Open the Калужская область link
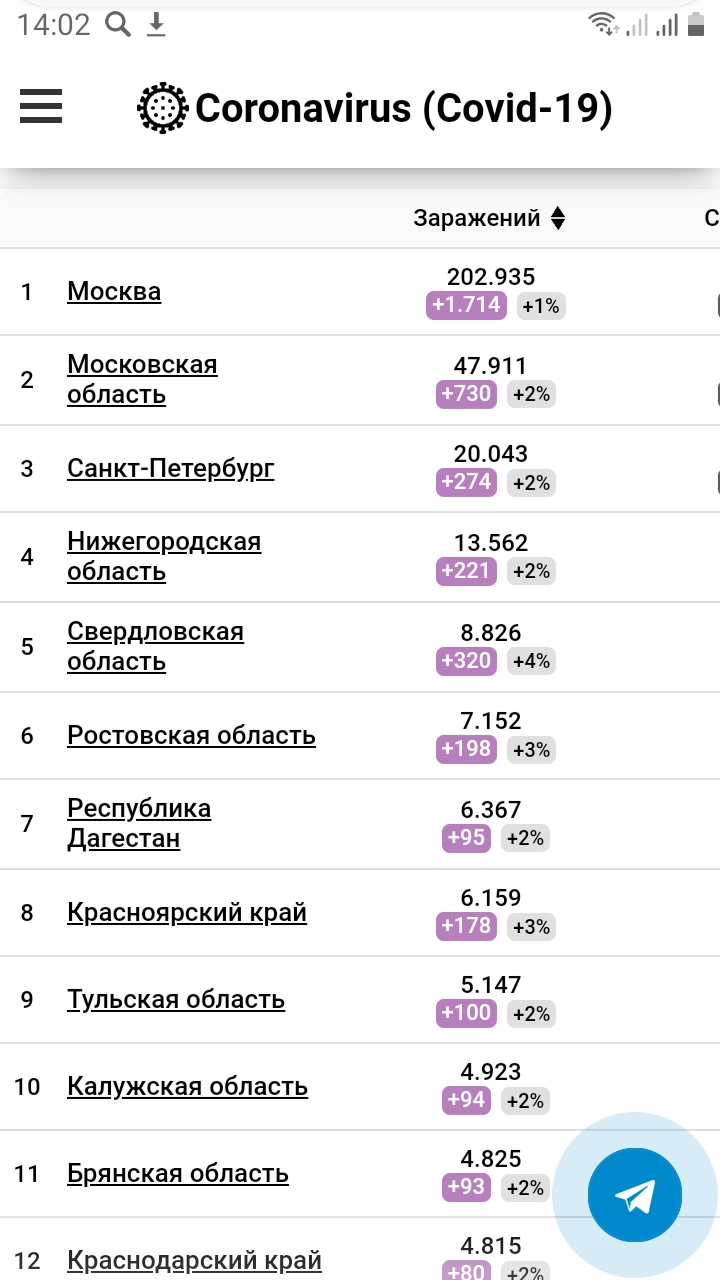 [187, 1086]
